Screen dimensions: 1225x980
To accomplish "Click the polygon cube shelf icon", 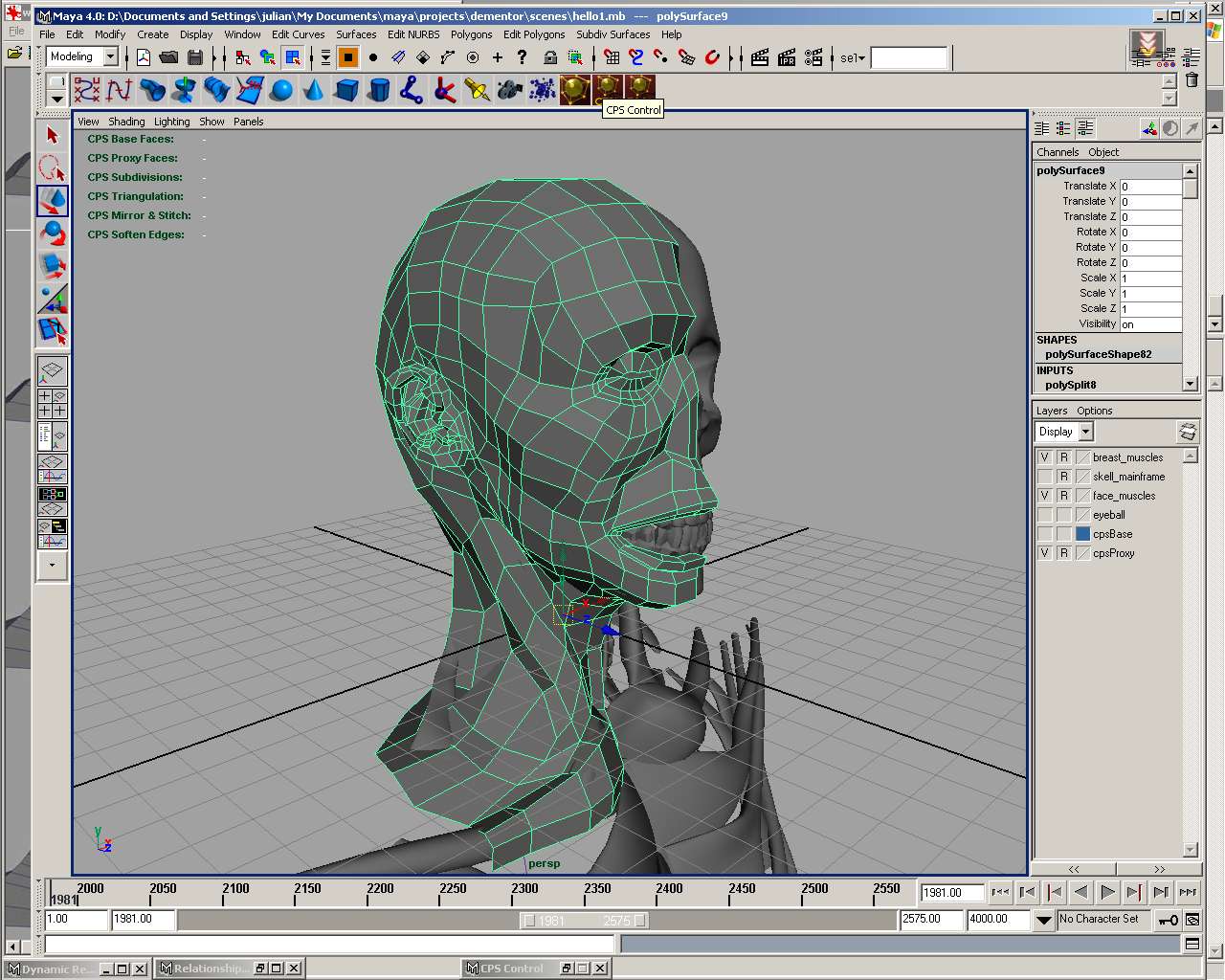I will [x=346, y=91].
